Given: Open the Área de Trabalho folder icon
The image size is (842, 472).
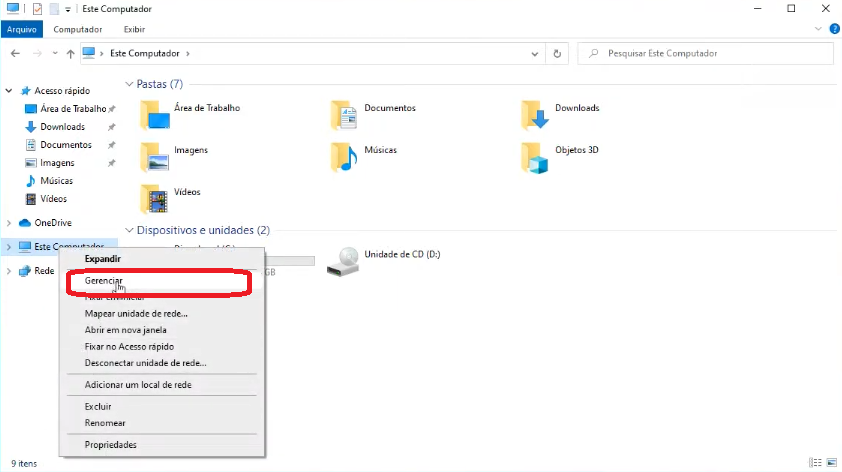Looking at the screenshot, I should (155, 115).
